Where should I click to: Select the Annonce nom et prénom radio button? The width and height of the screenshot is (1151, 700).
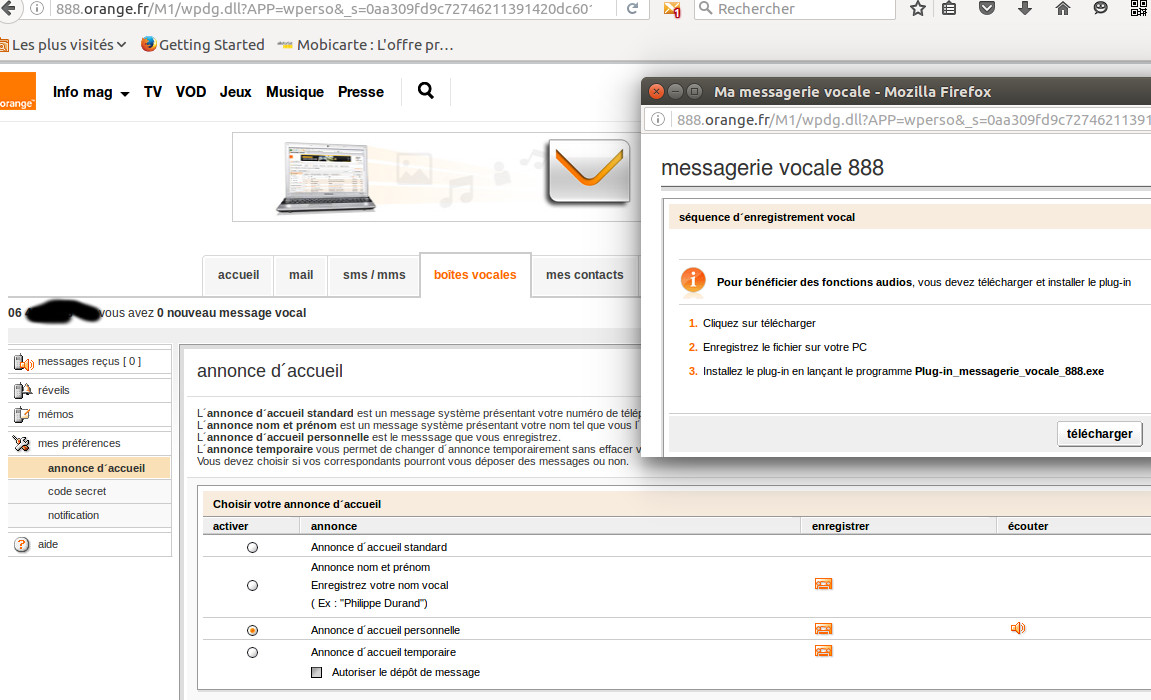pos(253,586)
